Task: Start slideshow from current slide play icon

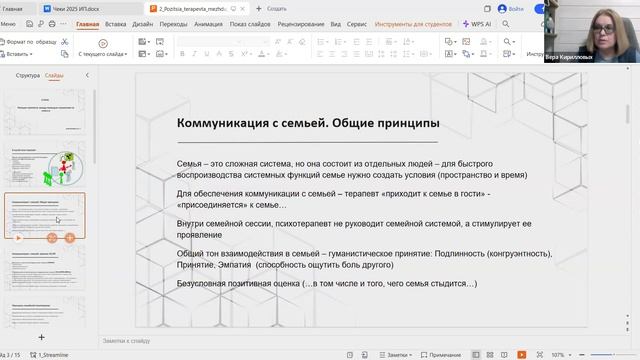Action: [x=103, y=43]
